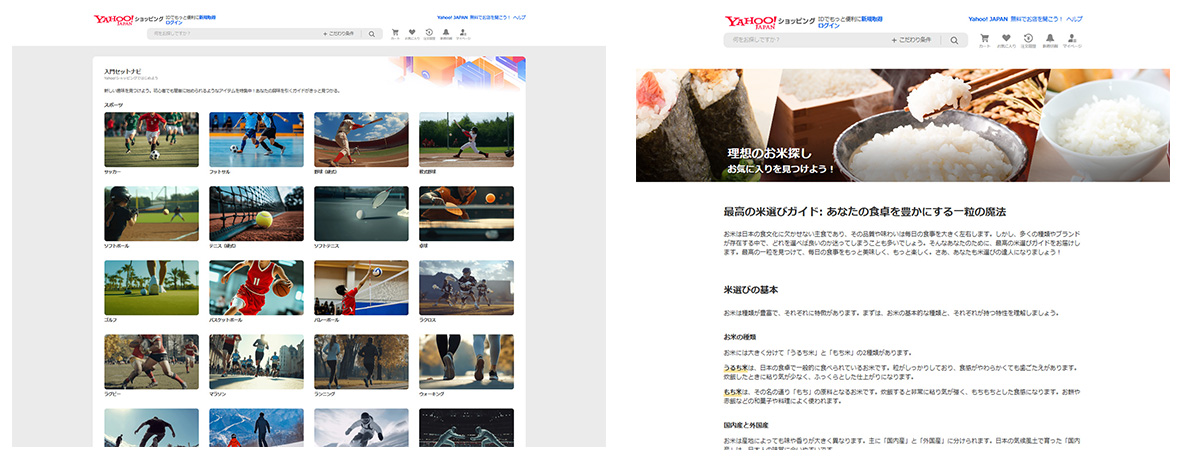The width and height of the screenshot is (1200, 472).
Task: Open the cart icon in right page
Action: click(985, 40)
